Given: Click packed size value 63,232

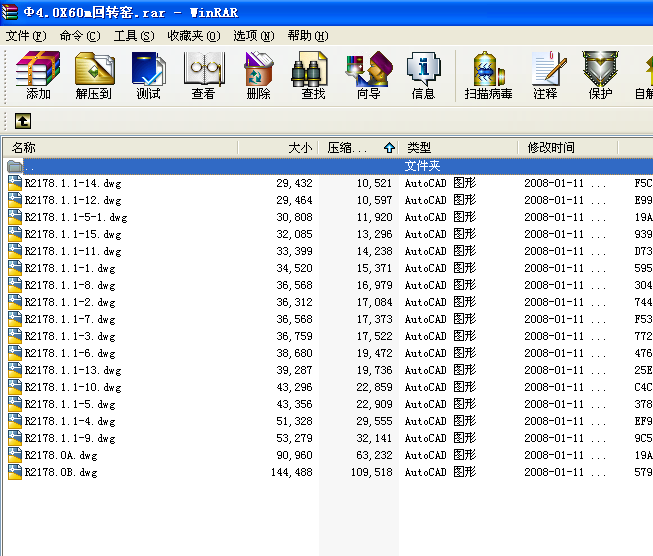Looking at the screenshot, I should [374, 455].
